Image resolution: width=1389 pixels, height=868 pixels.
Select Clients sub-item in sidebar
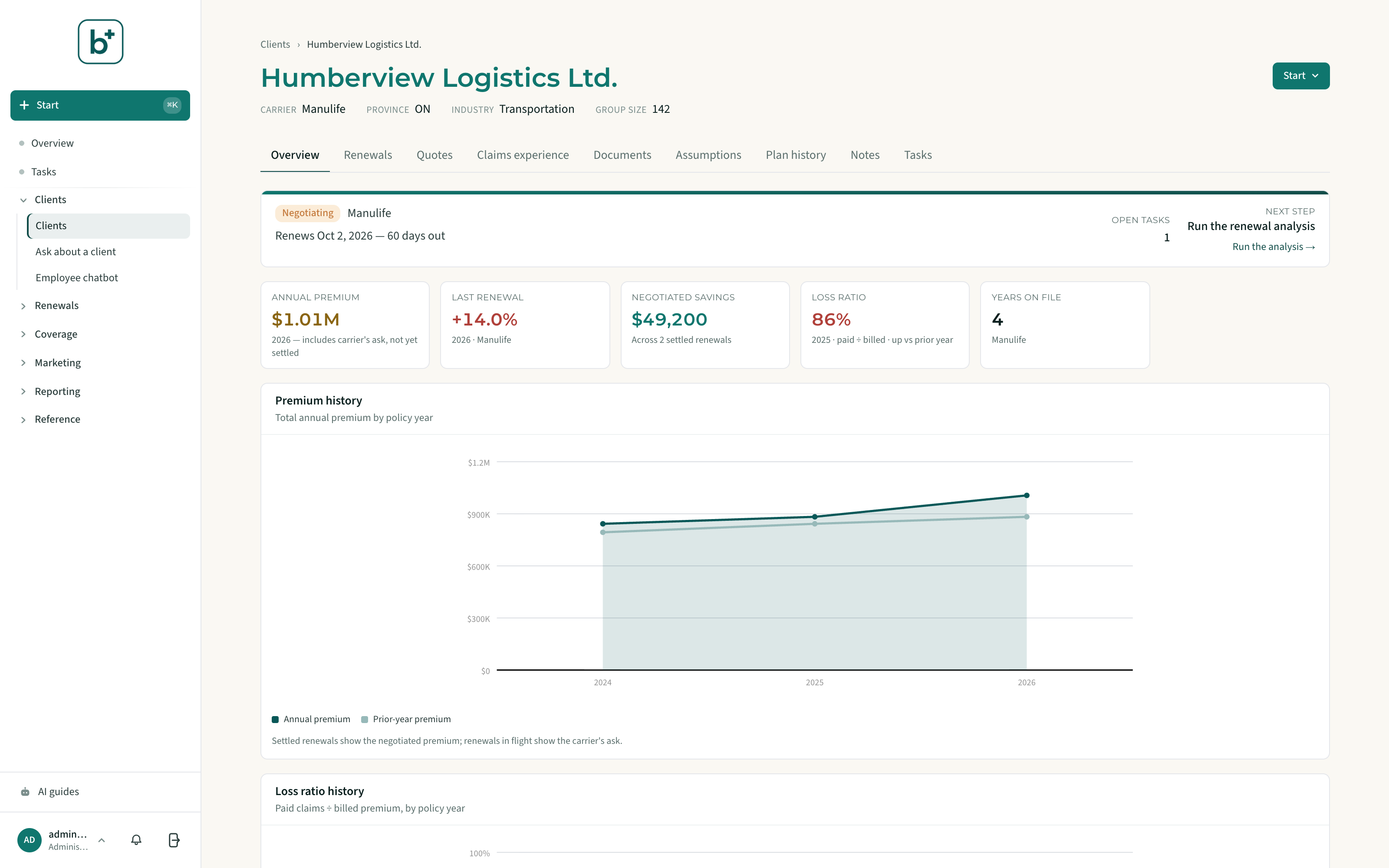click(x=109, y=226)
